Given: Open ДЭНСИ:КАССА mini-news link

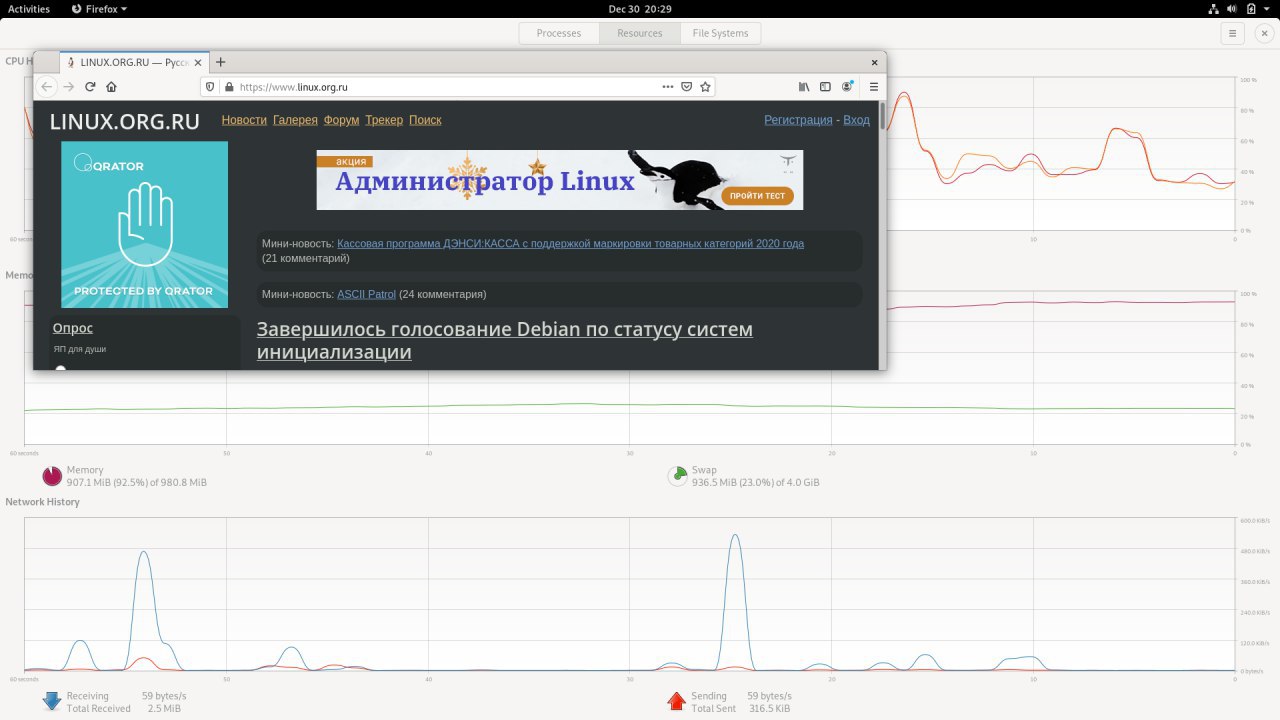Looking at the screenshot, I should coord(570,244).
